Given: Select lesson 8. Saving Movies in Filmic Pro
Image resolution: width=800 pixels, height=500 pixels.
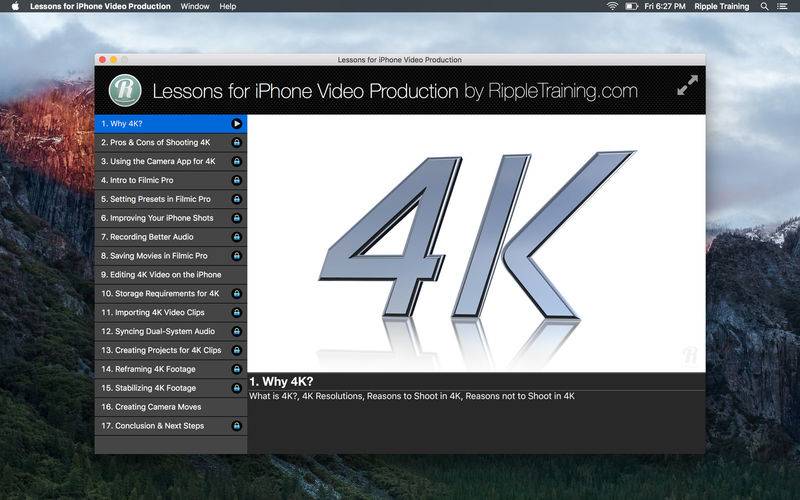Looking at the screenshot, I should coord(170,256).
